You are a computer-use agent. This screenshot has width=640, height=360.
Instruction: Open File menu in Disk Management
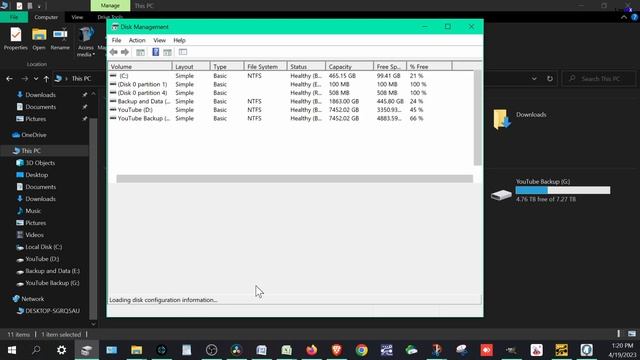[x=116, y=40]
